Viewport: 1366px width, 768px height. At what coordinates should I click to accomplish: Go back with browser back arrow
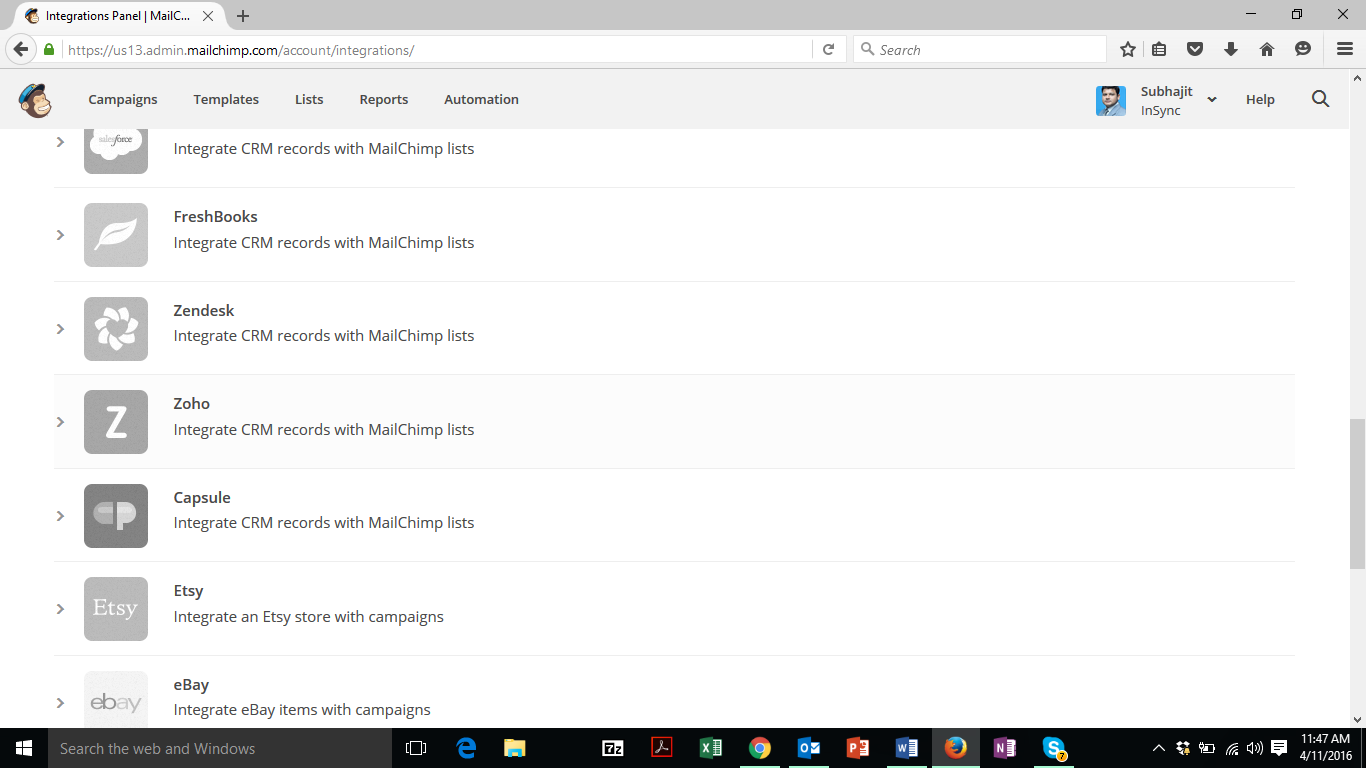pyautogui.click(x=21, y=49)
